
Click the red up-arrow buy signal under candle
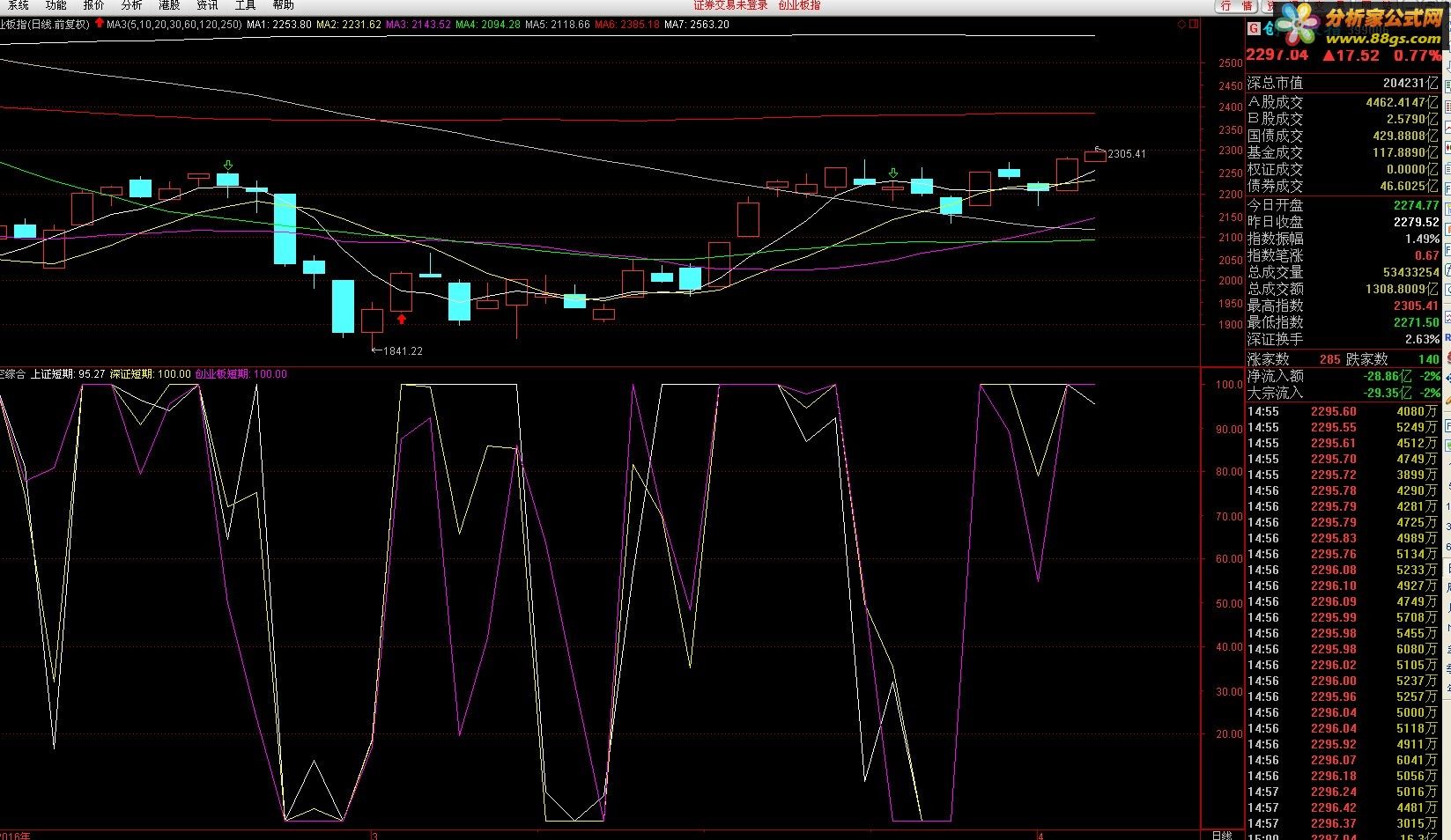click(x=402, y=319)
